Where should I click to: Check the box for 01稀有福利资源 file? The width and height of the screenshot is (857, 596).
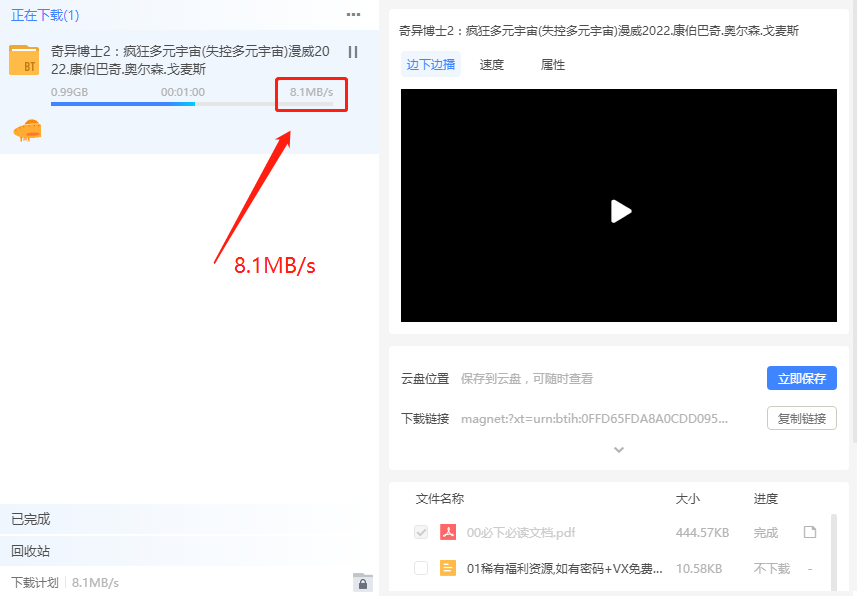pos(421,568)
